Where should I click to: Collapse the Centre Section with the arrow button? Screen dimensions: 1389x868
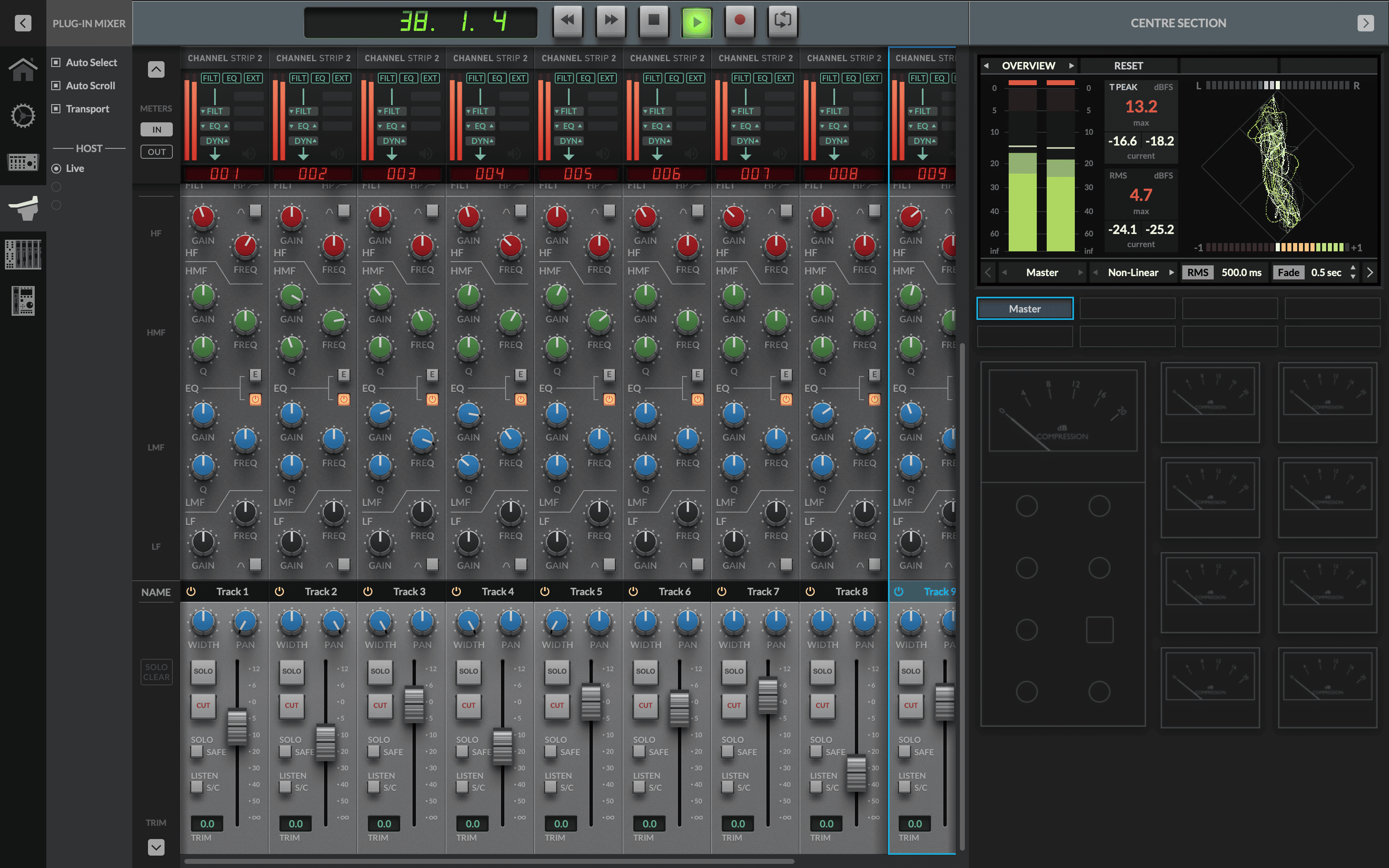pyautogui.click(x=1365, y=23)
